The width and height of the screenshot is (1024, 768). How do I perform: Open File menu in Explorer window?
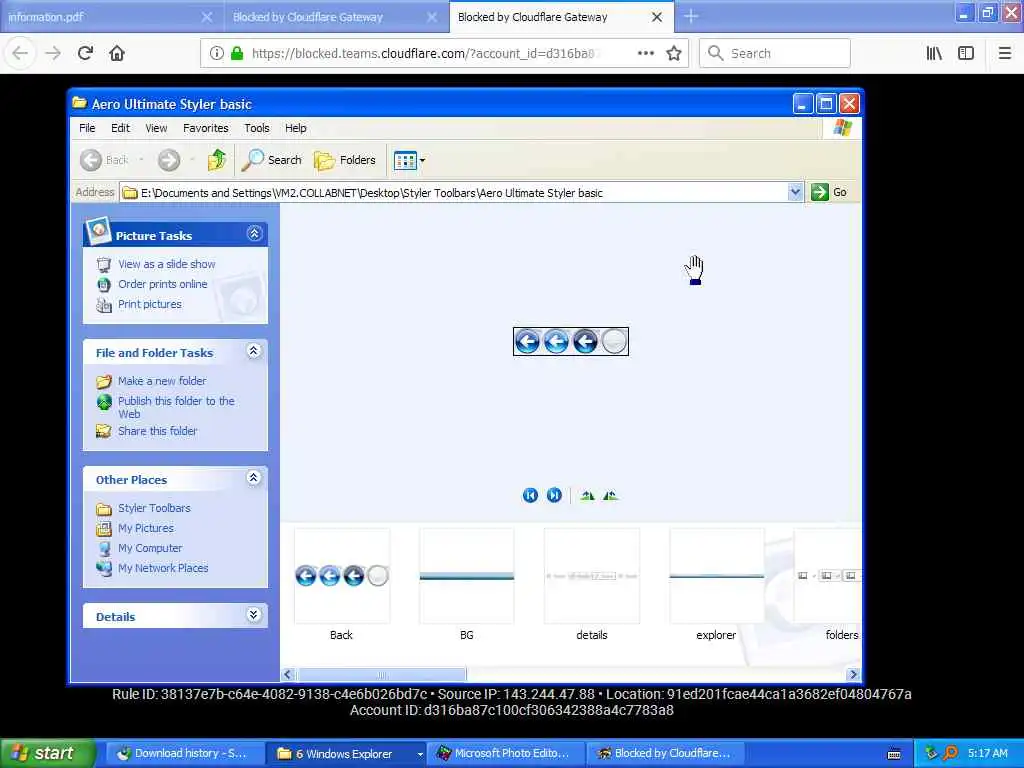pyautogui.click(x=87, y=128)
